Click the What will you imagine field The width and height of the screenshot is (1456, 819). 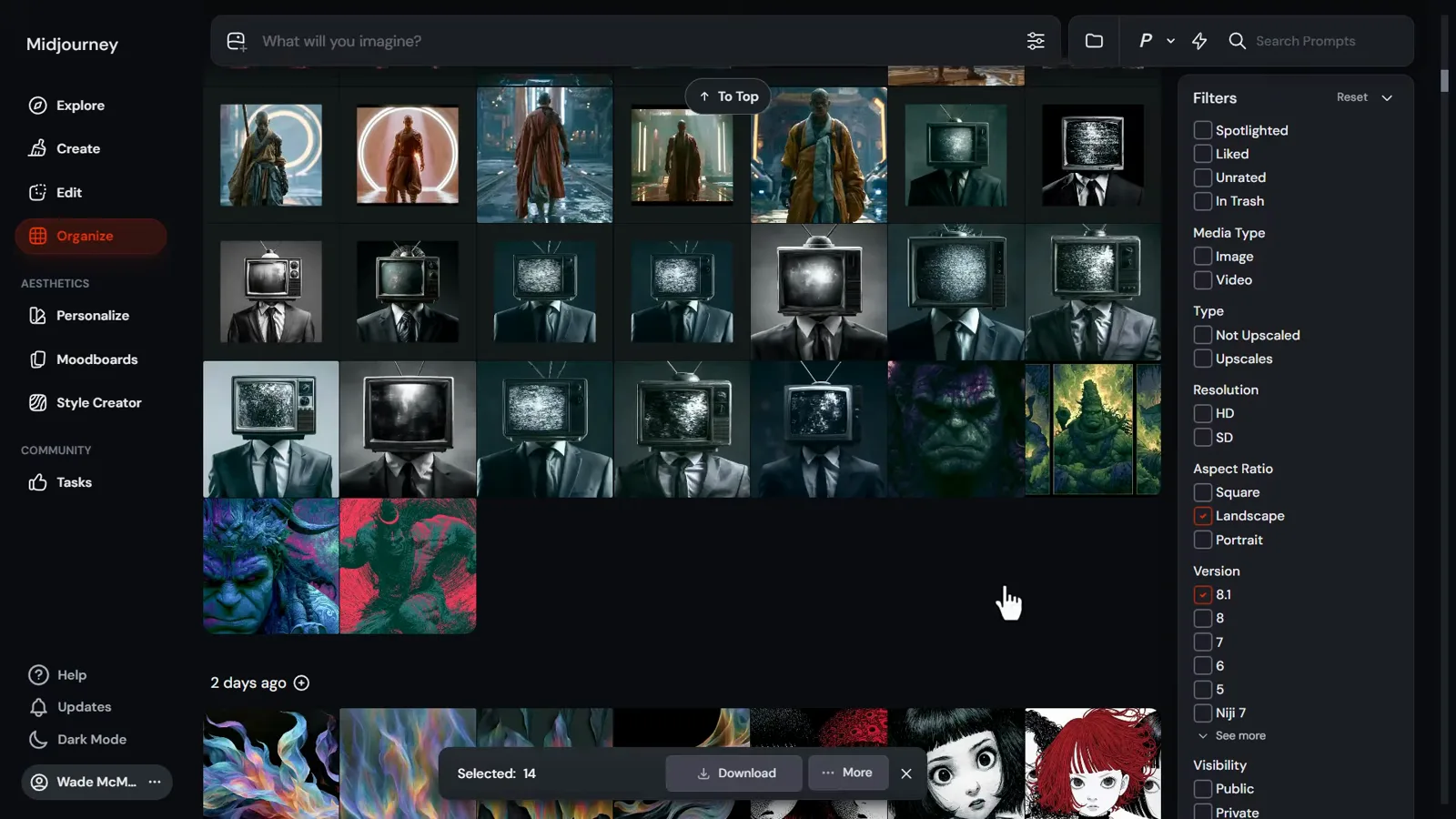(637, 41)
